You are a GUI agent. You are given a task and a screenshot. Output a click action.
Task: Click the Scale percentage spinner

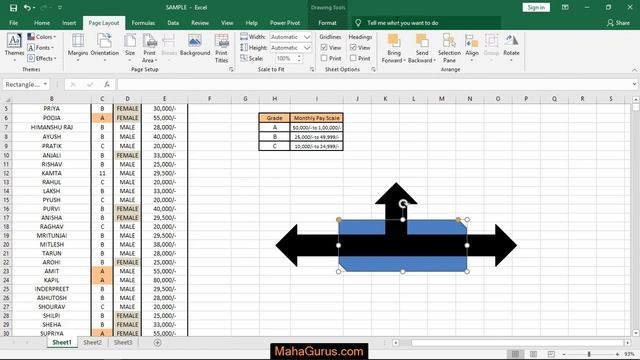click(300, 58)
